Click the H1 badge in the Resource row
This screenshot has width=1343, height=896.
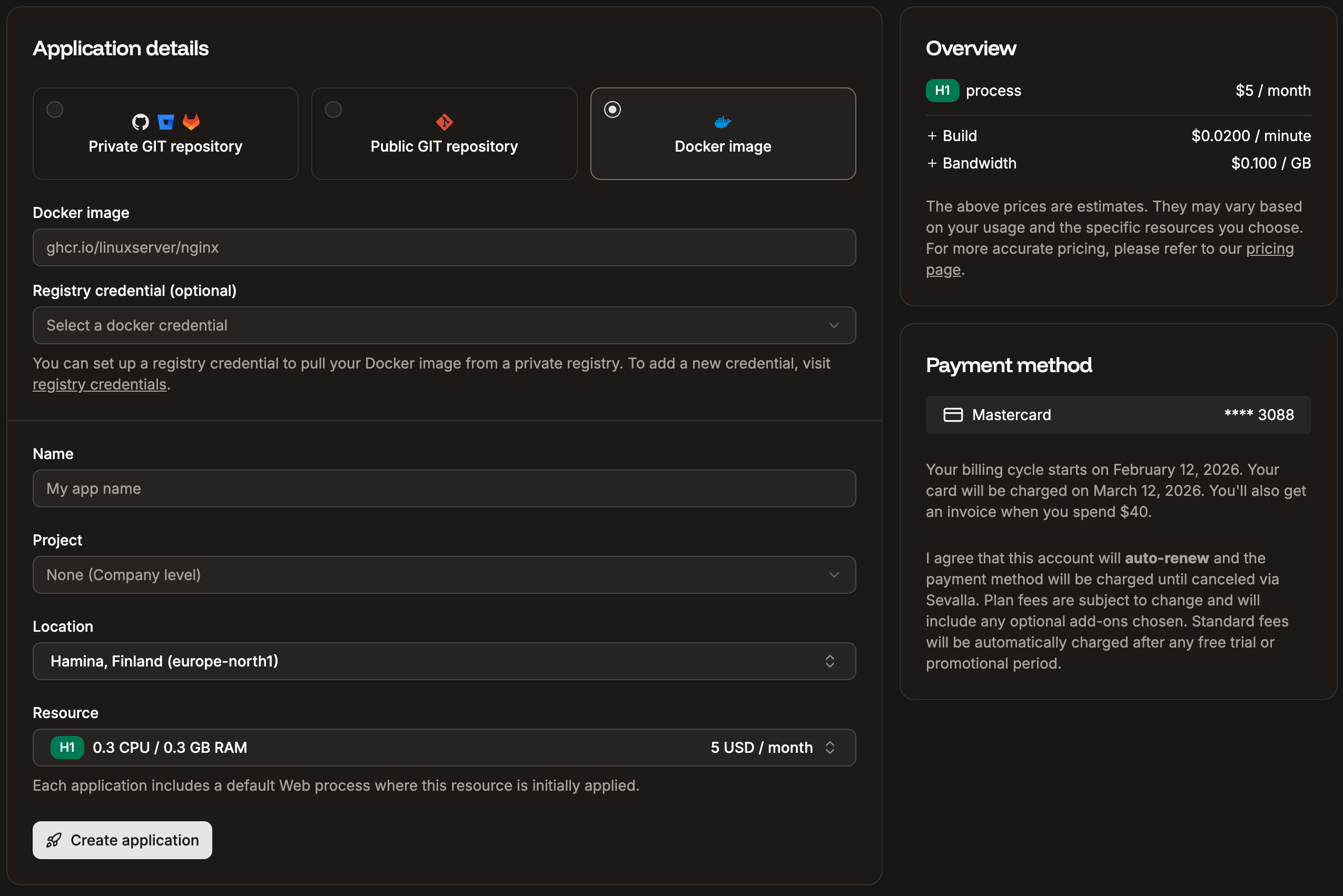(67, 748)
